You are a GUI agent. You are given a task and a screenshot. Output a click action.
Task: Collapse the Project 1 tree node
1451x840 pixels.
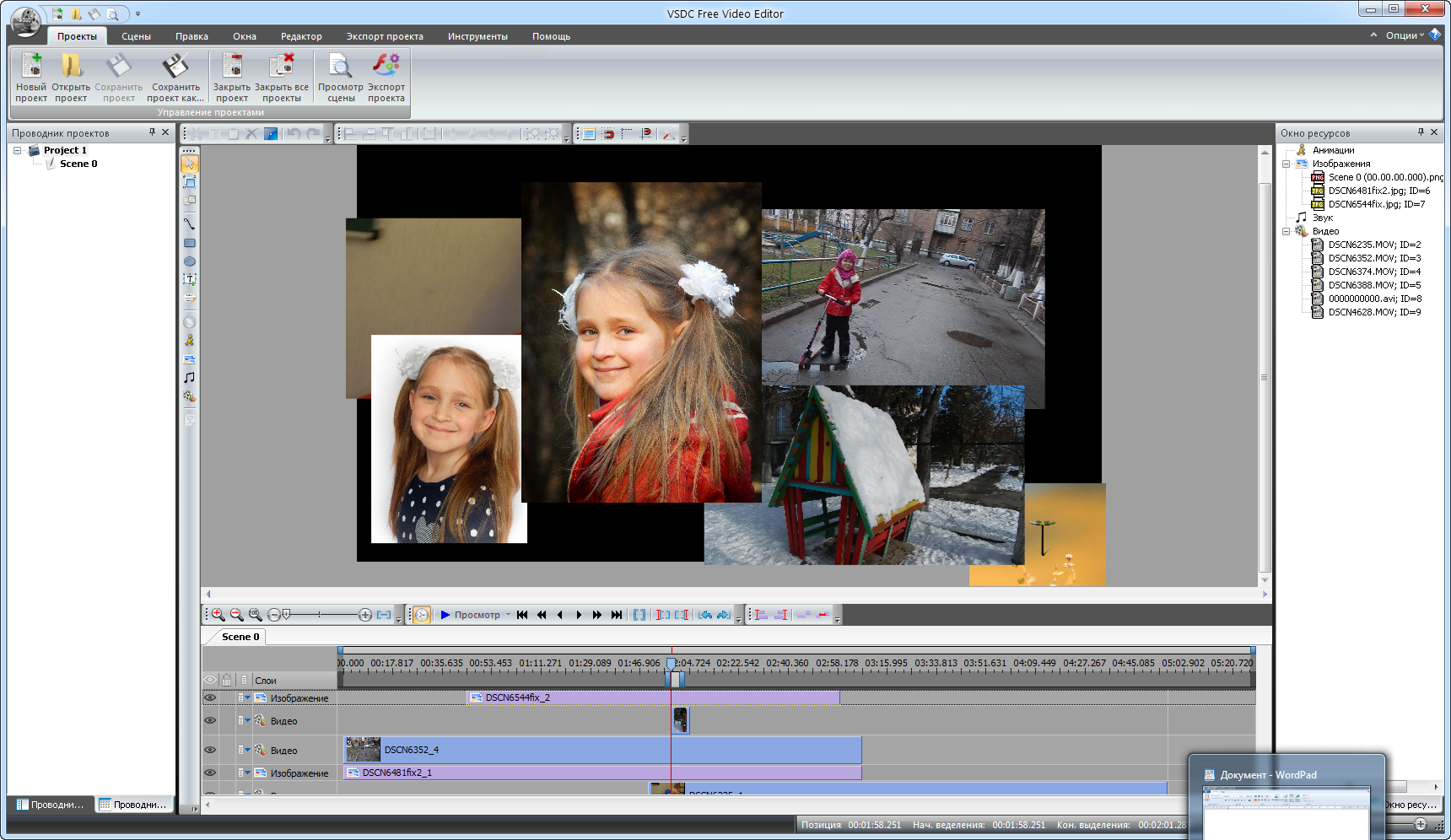[17, 150]
